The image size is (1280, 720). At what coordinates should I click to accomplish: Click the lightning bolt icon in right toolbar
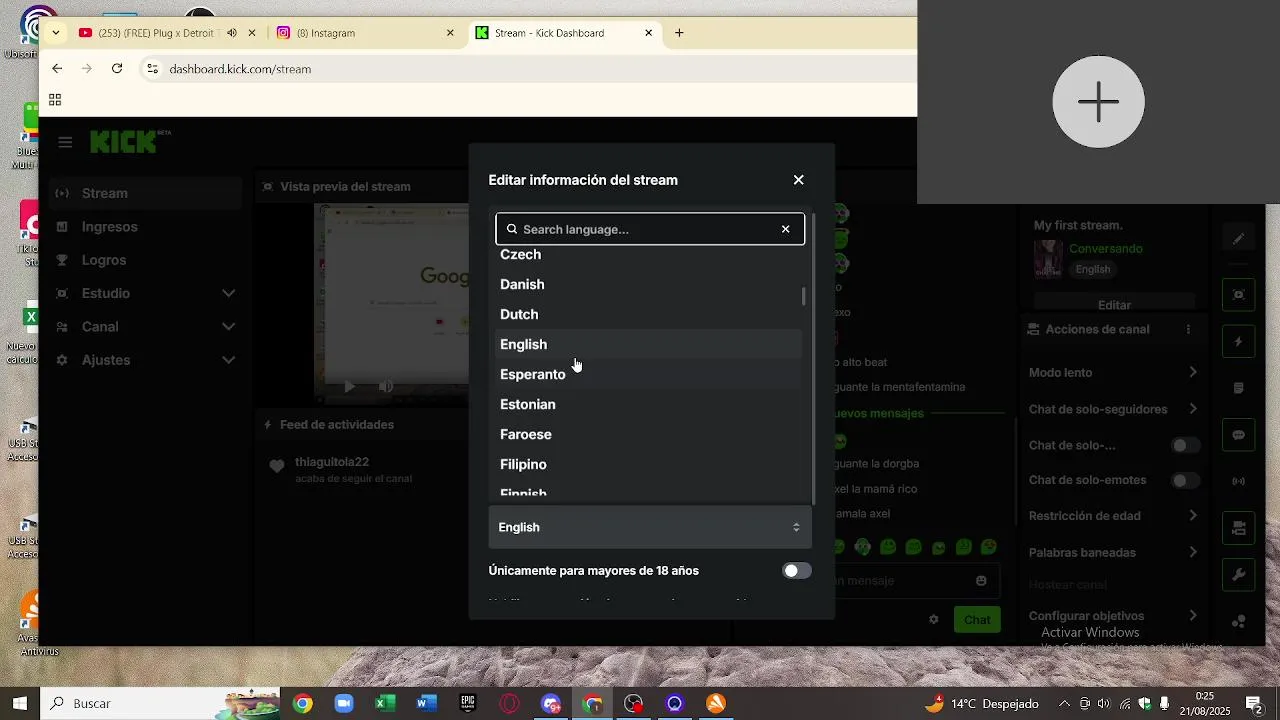pos(1238,342)
